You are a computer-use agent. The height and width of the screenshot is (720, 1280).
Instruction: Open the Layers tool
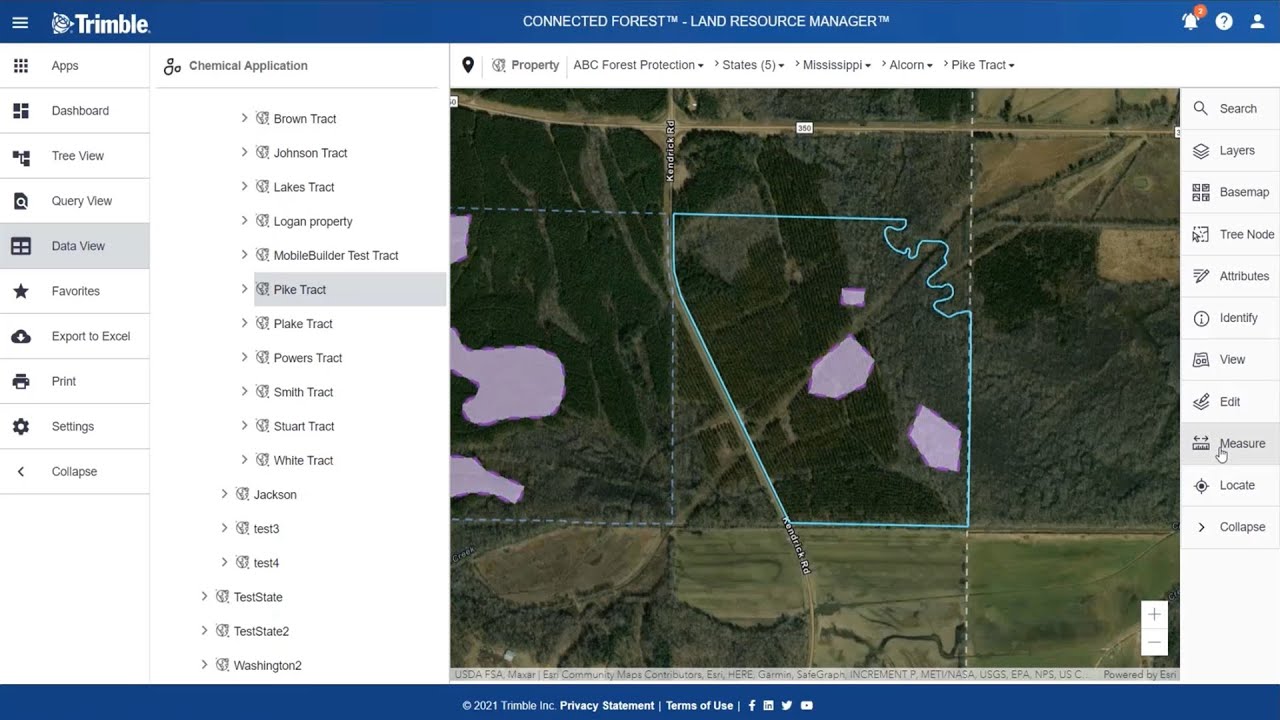[1230, 151]
